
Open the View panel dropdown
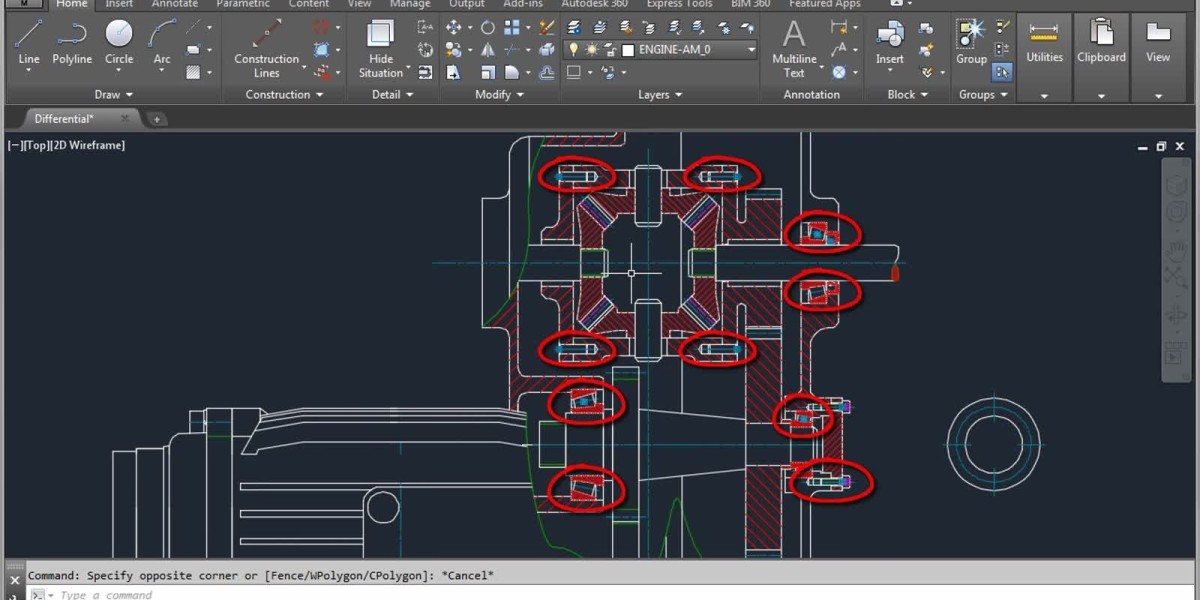(x=1158, y=96)
